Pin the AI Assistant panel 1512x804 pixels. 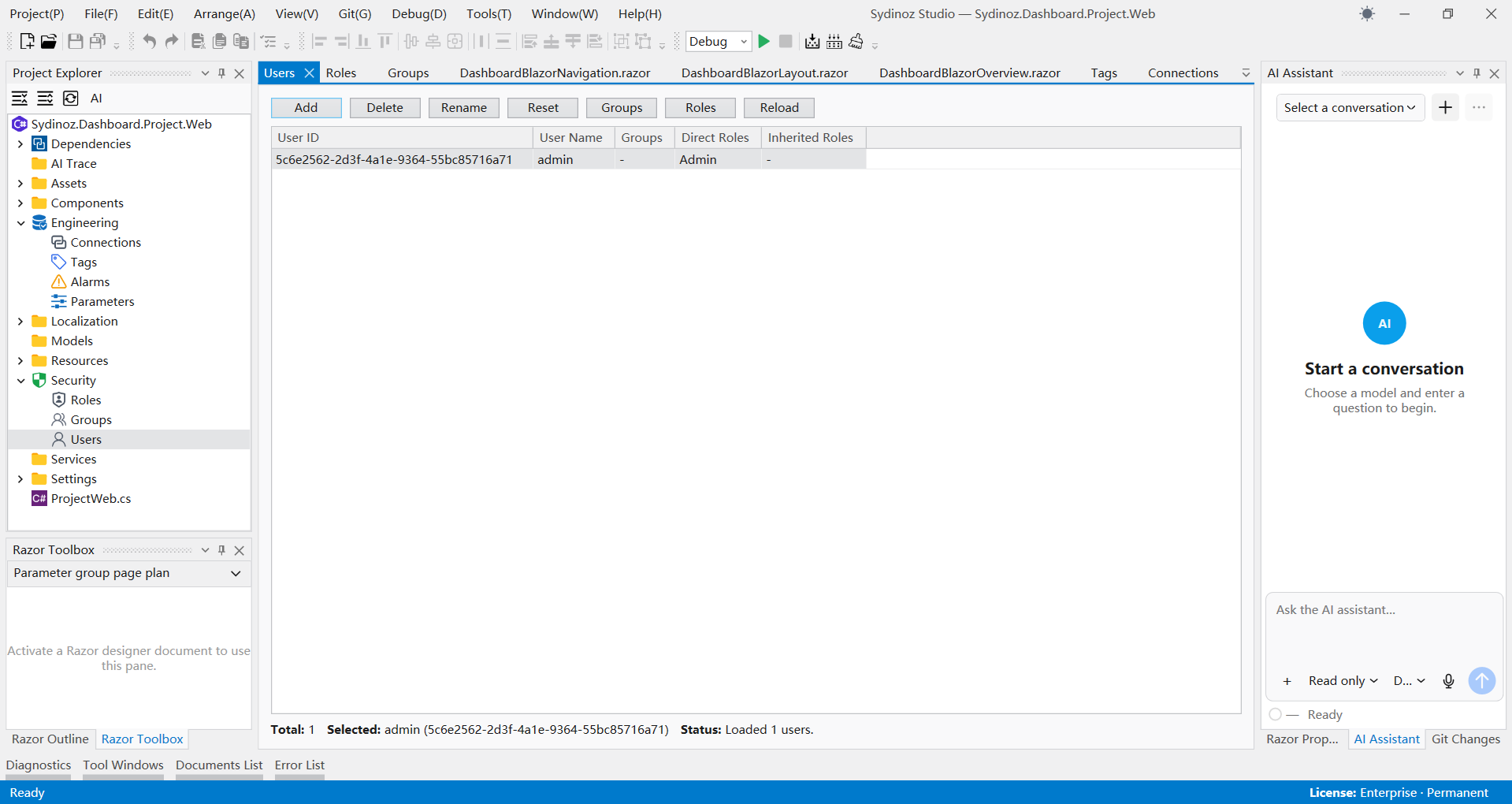point(1477,73)
